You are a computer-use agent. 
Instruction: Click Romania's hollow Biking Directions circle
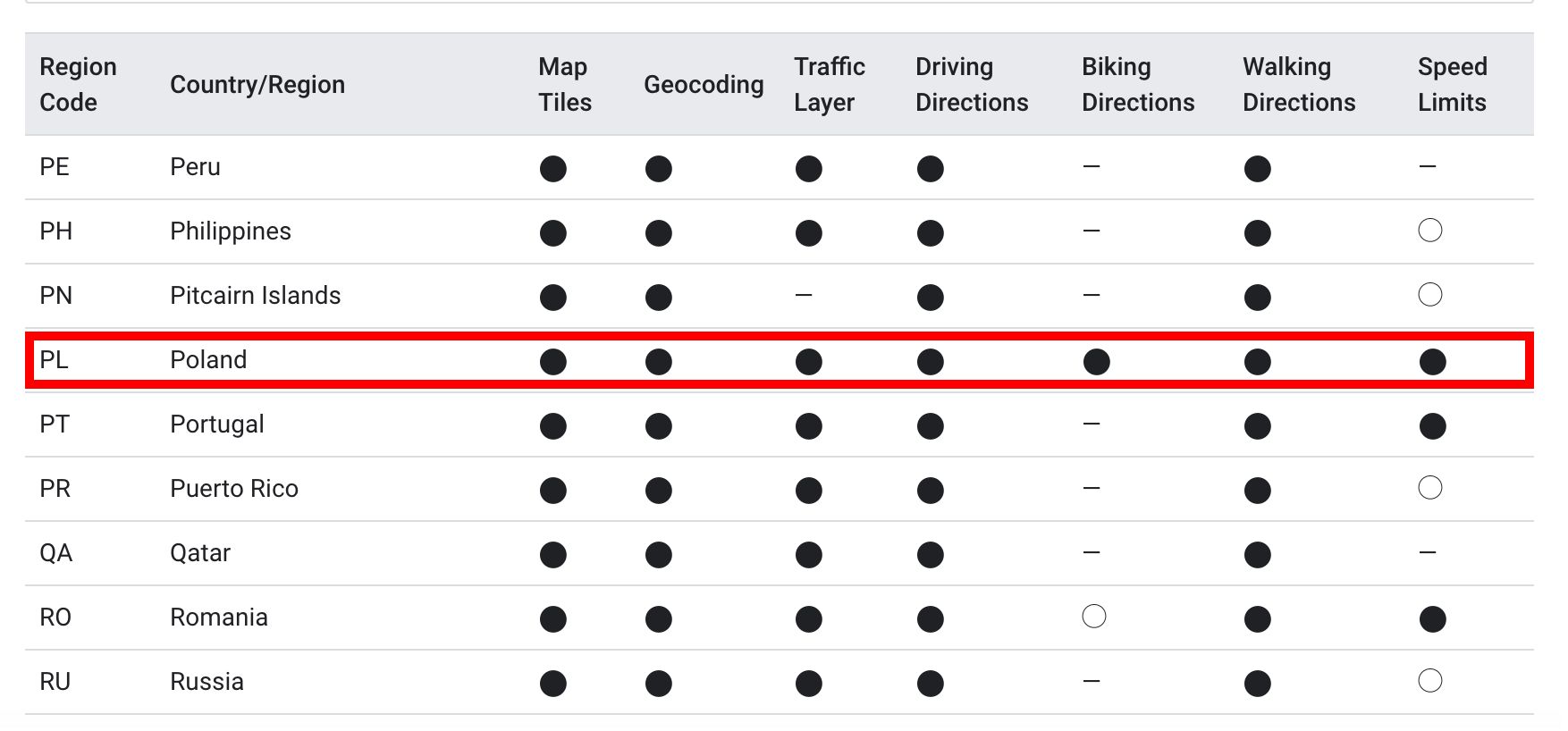click(1094, 617)
